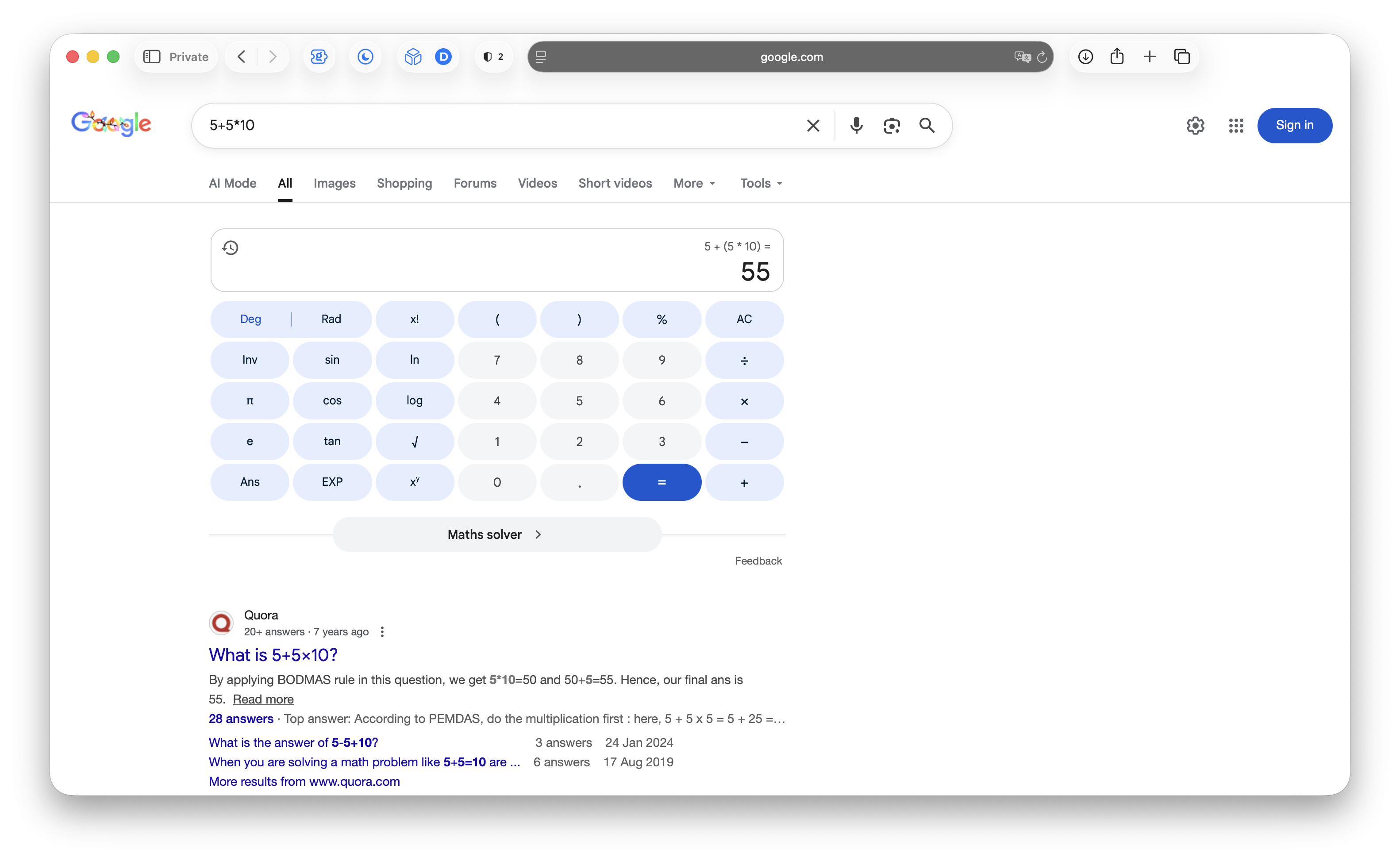Click the Share icon in the toolbar
The height and width of the screenshot is (861, 1400).
(1117, 56)
